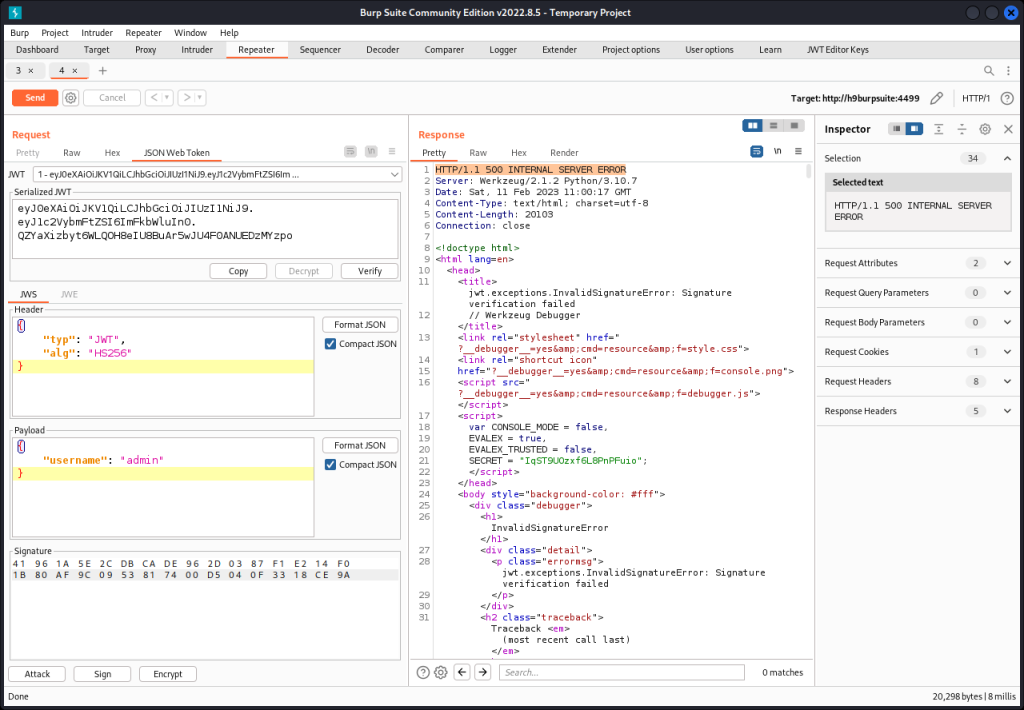Click the Inspector collapse-all sections icon
This screenshot has height=710, width=1024.
pos(961,129)
